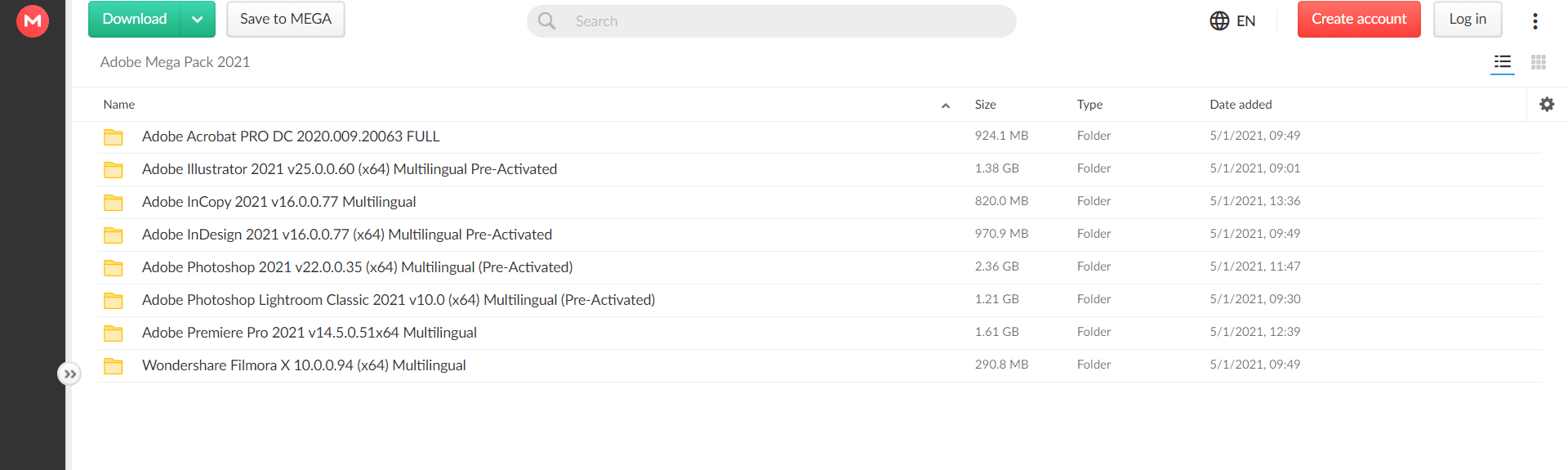Open the EN language selector
This screenshot has height=470, width=1568.
click(x=1232, y=21)
